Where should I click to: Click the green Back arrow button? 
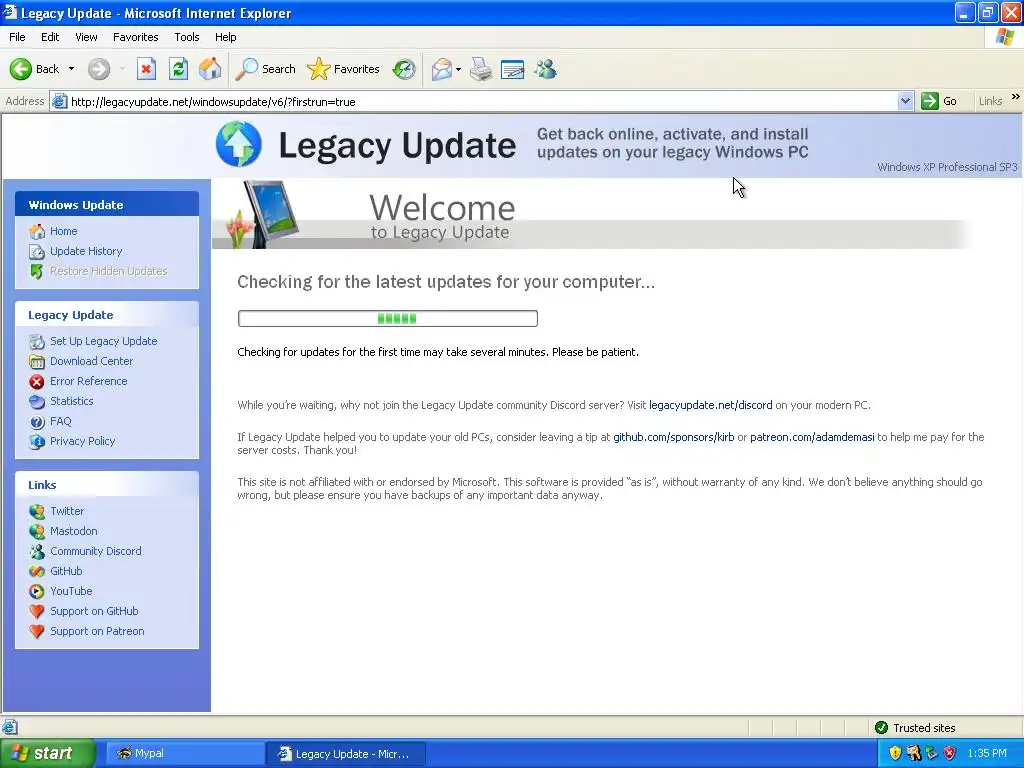21,69
